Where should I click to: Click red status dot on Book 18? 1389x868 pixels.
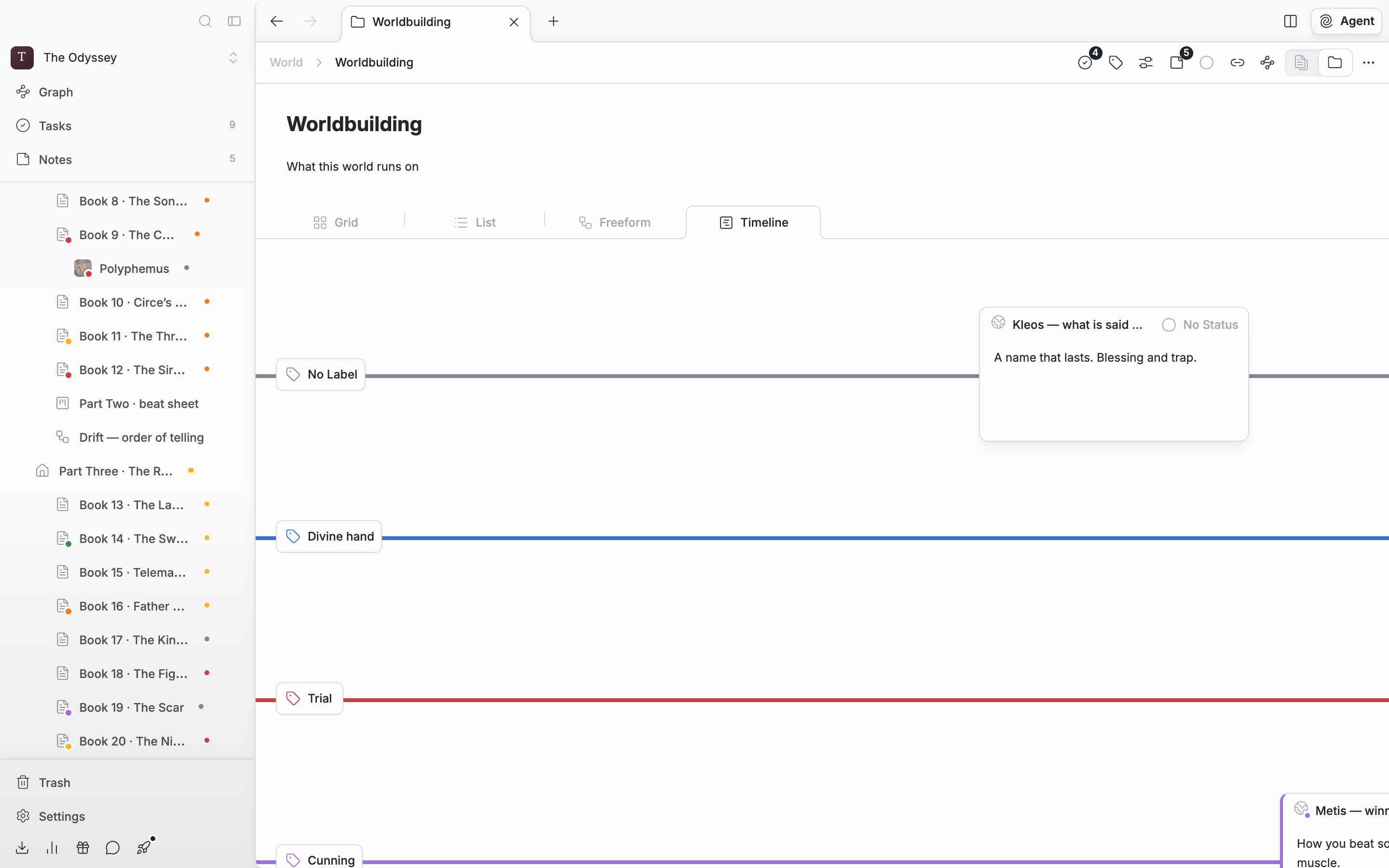coord(207,673)
